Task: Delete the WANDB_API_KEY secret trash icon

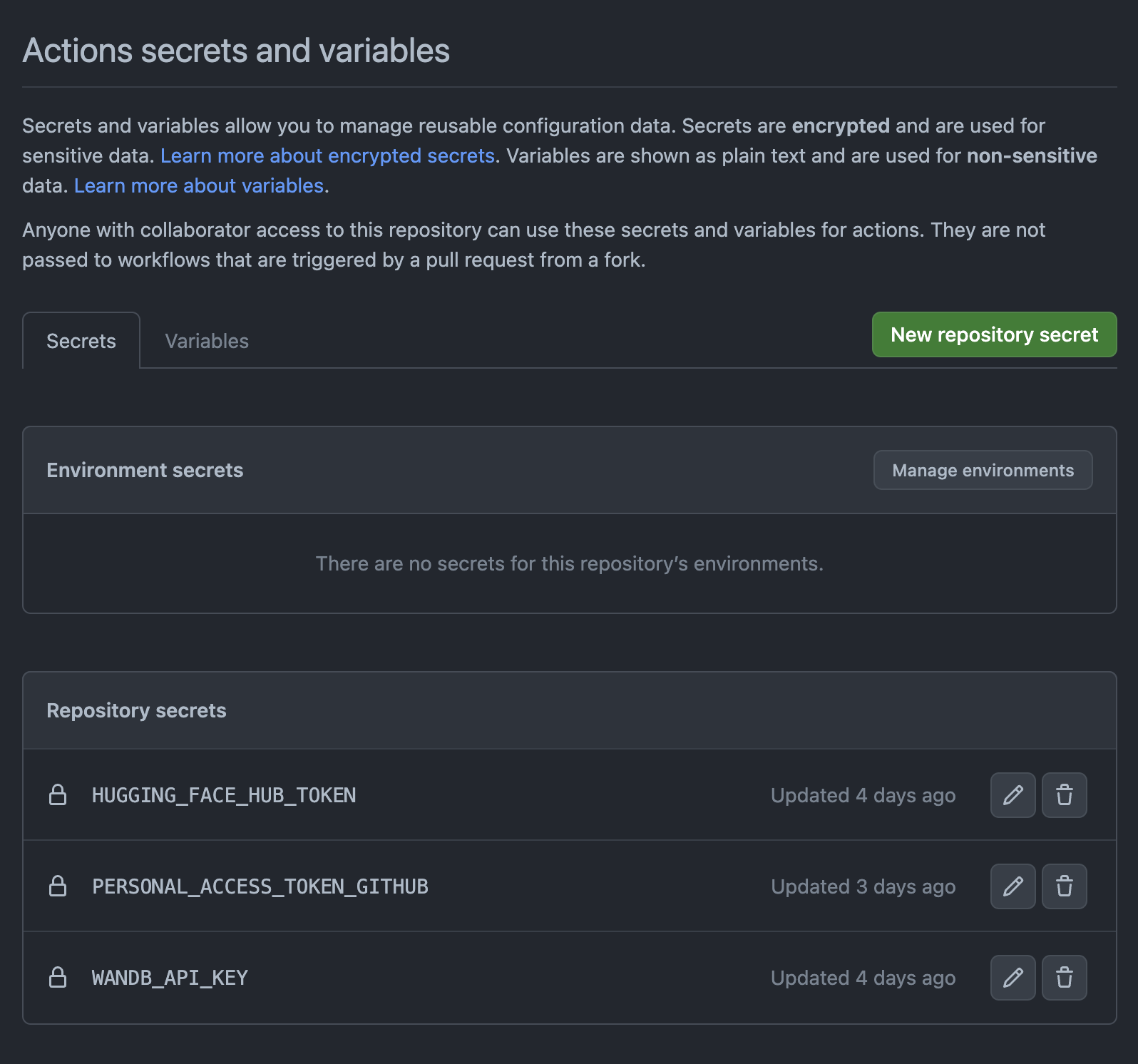Action: [x=1064, y=978]
